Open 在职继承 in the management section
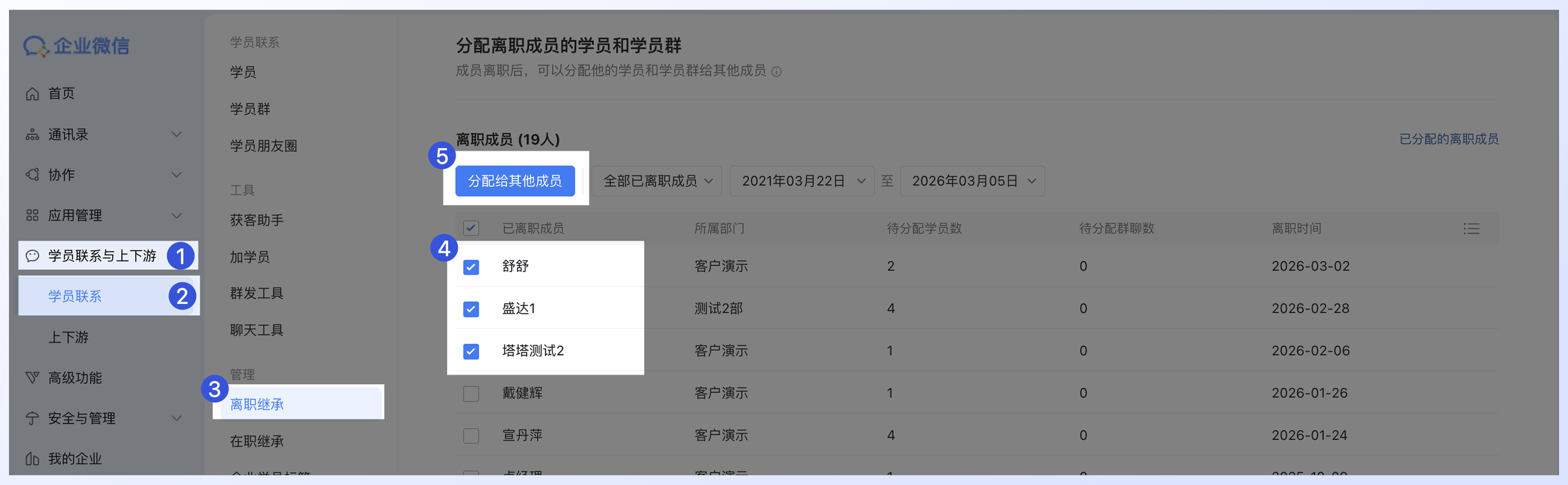1568x485 pixels. pos(257,441)
